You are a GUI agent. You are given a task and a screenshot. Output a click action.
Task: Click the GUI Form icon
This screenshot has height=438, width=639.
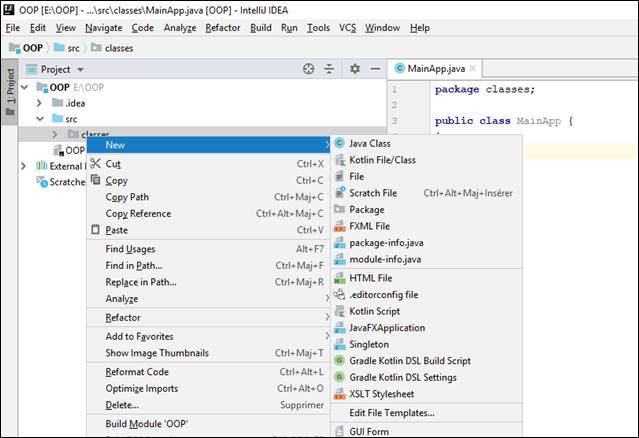(x=339, y=431)
